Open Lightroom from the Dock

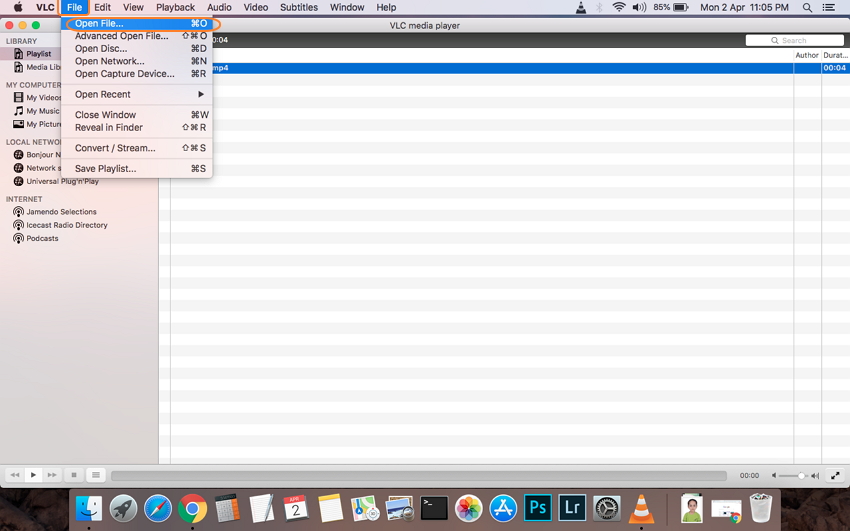(572, 508)
